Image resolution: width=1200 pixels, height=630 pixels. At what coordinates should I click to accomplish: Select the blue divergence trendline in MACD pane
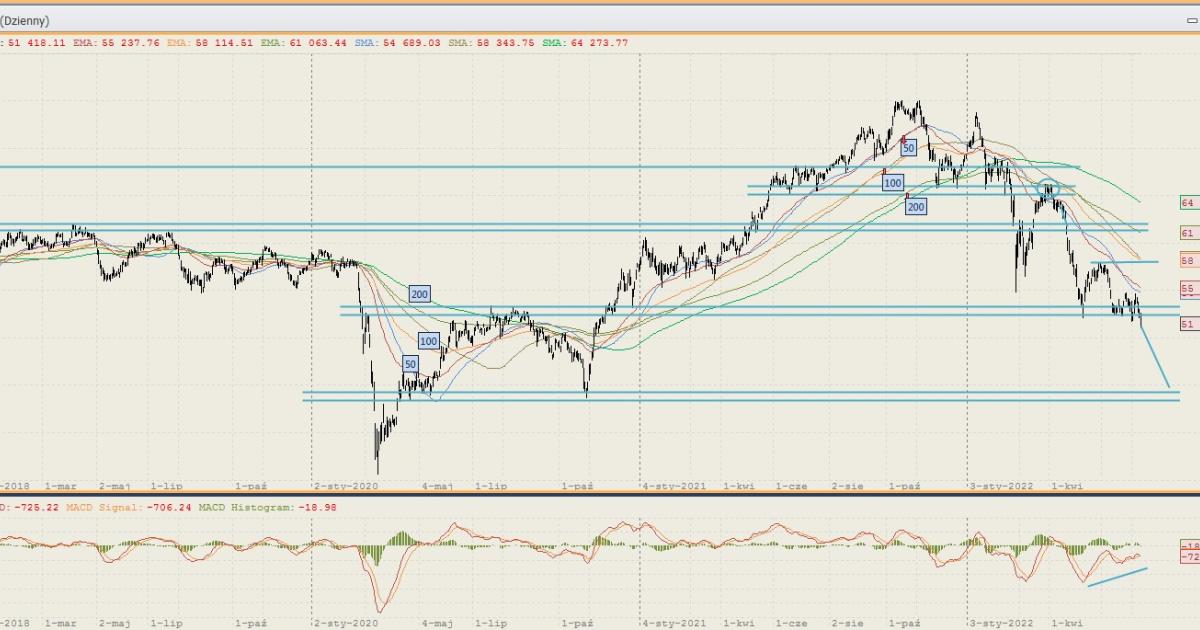[x=1117, y=577]
